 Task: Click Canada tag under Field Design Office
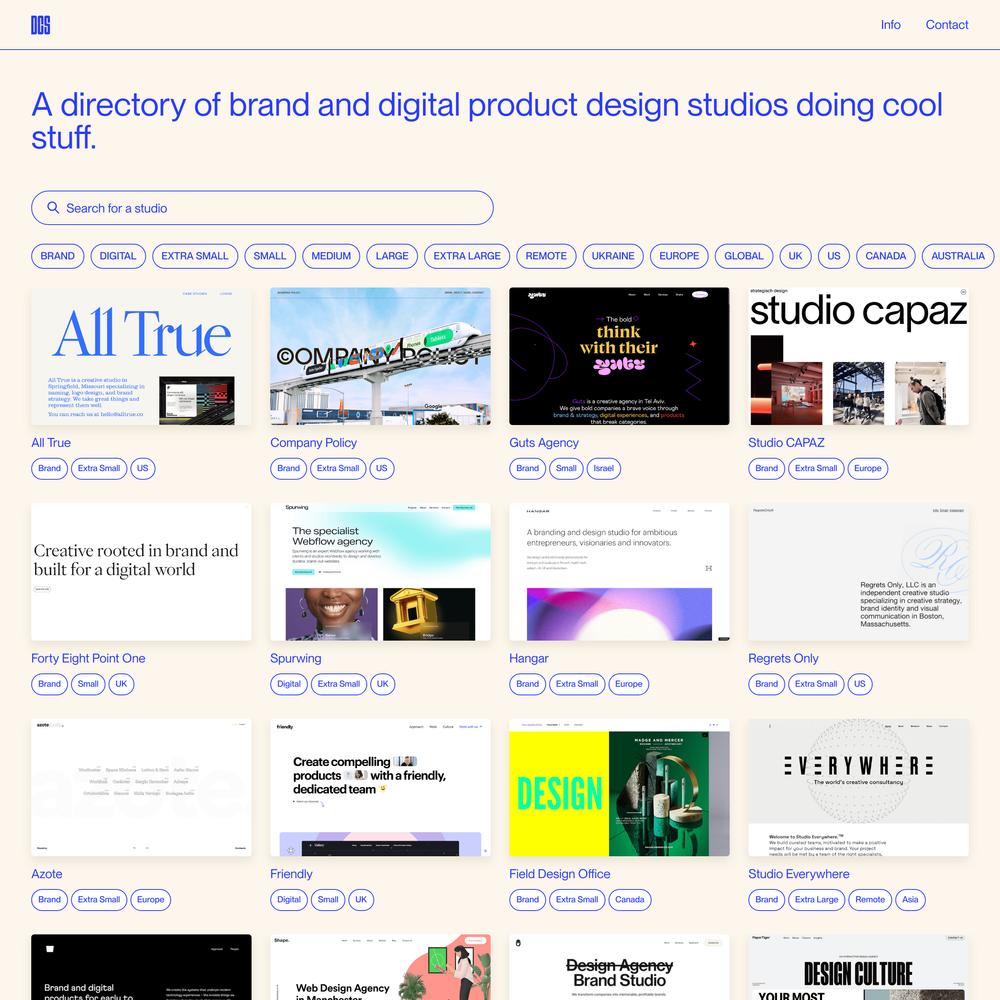click(x=629, y=899)
